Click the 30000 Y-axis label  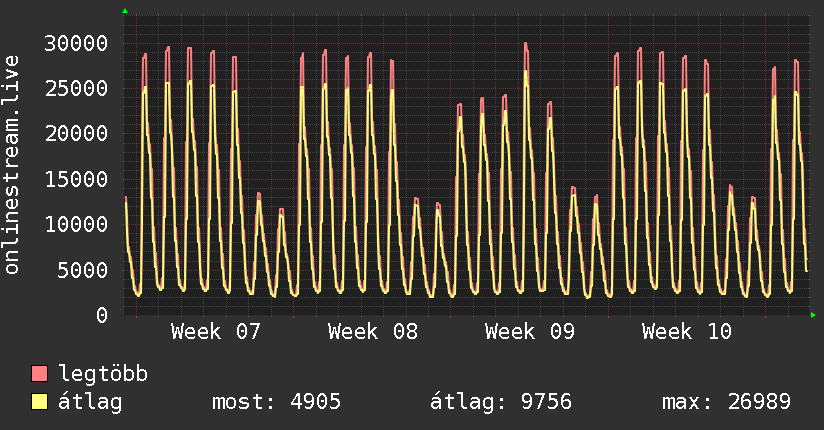point(78,43)
